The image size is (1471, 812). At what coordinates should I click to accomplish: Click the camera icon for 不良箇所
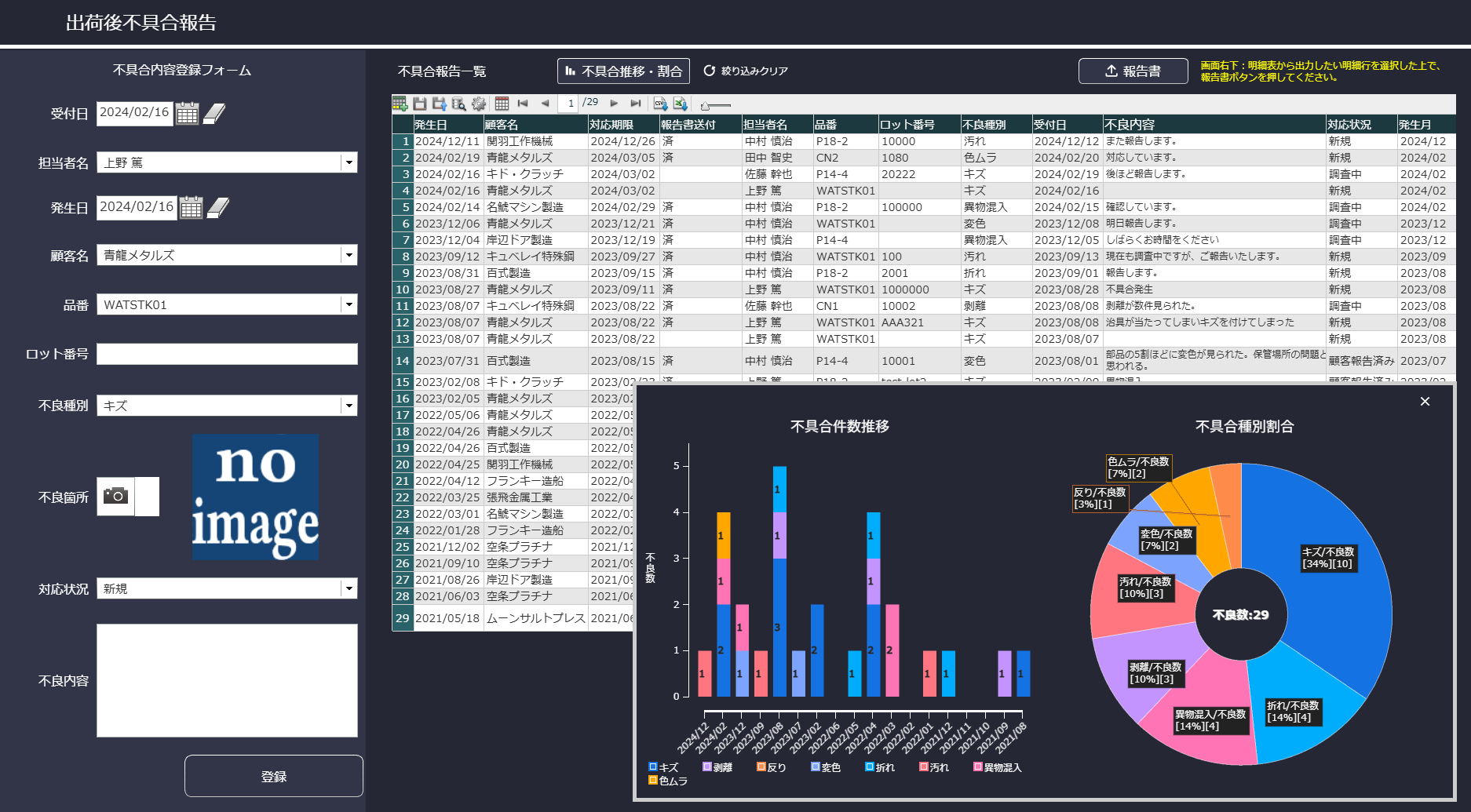(x=116, y=496)
